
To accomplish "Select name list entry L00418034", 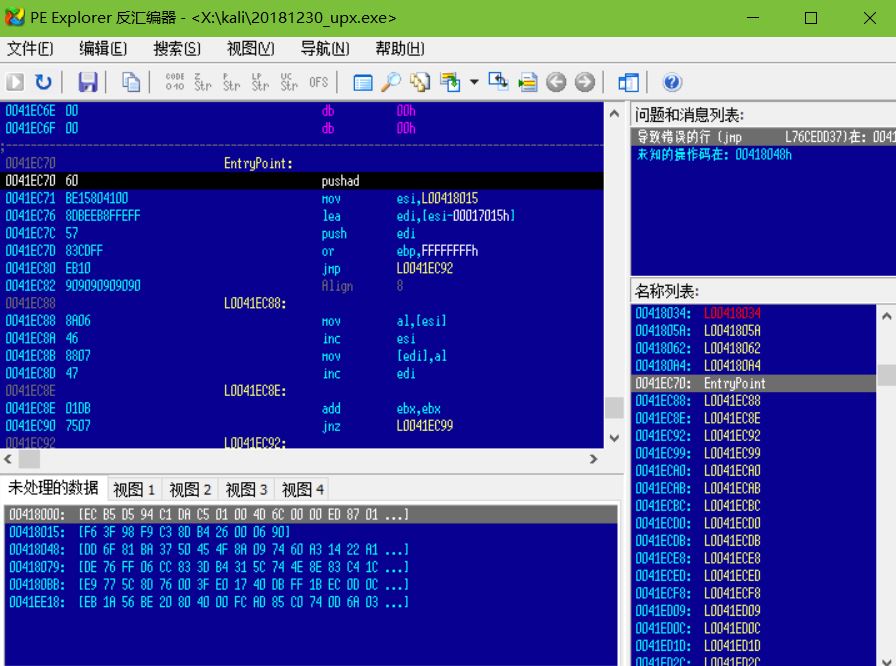I will pos(754,313).
